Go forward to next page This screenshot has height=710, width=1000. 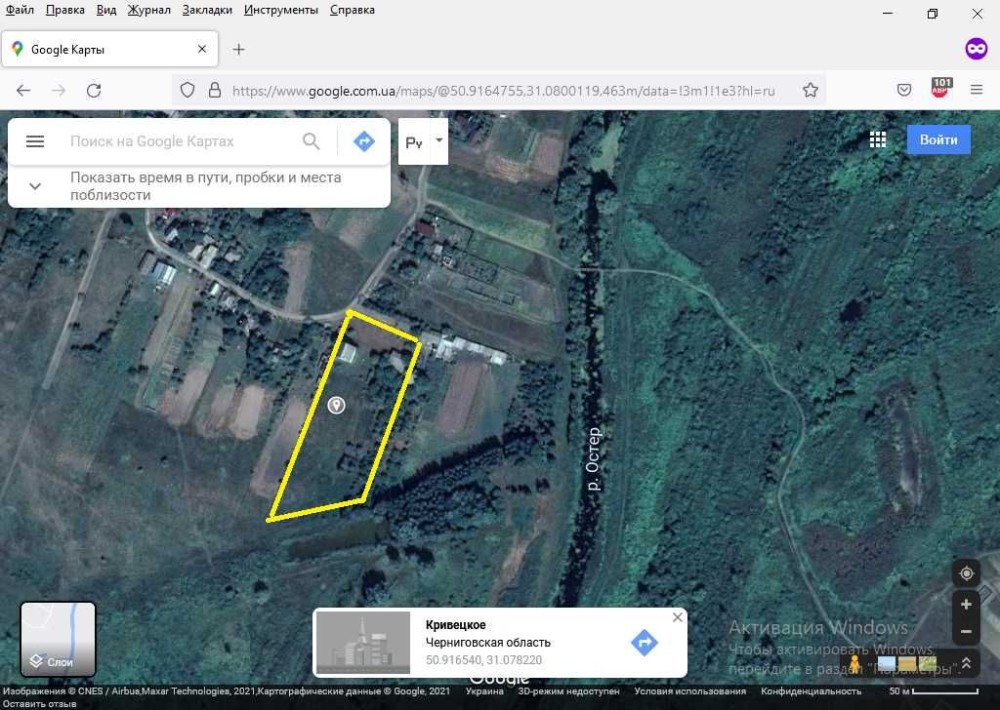point(59,91)
